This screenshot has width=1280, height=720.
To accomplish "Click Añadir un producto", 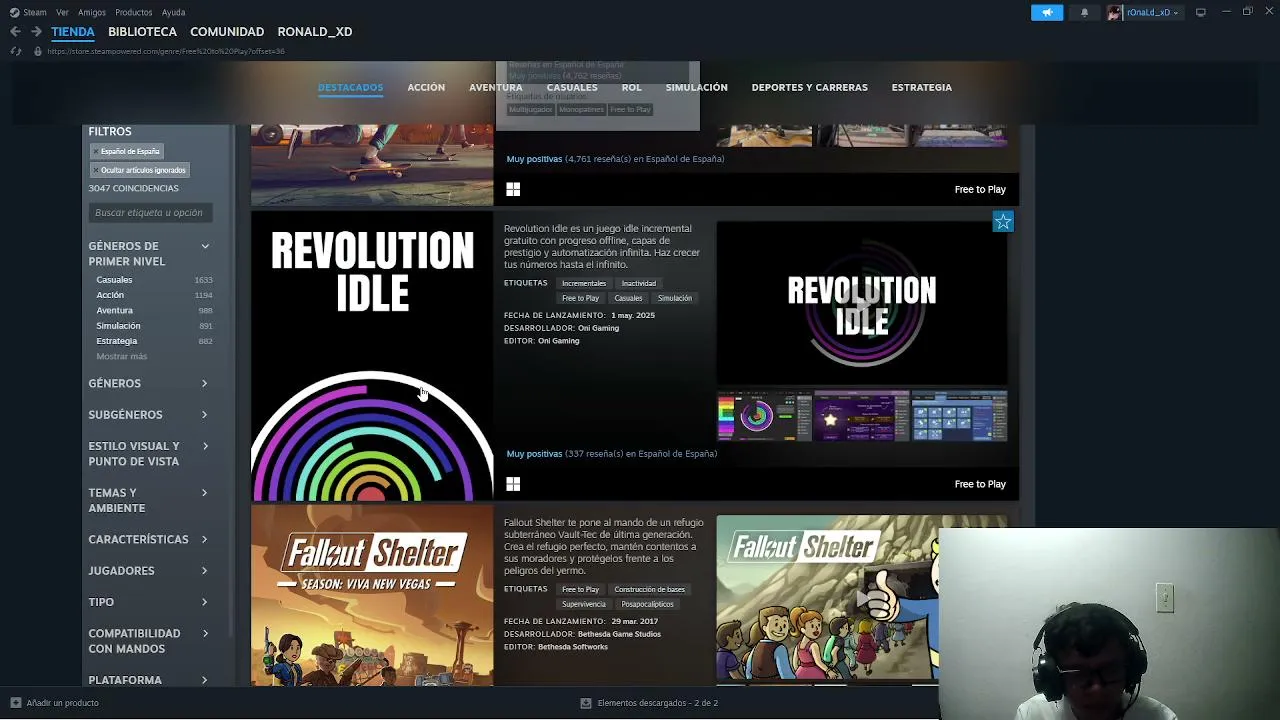I will pos(62,703).
